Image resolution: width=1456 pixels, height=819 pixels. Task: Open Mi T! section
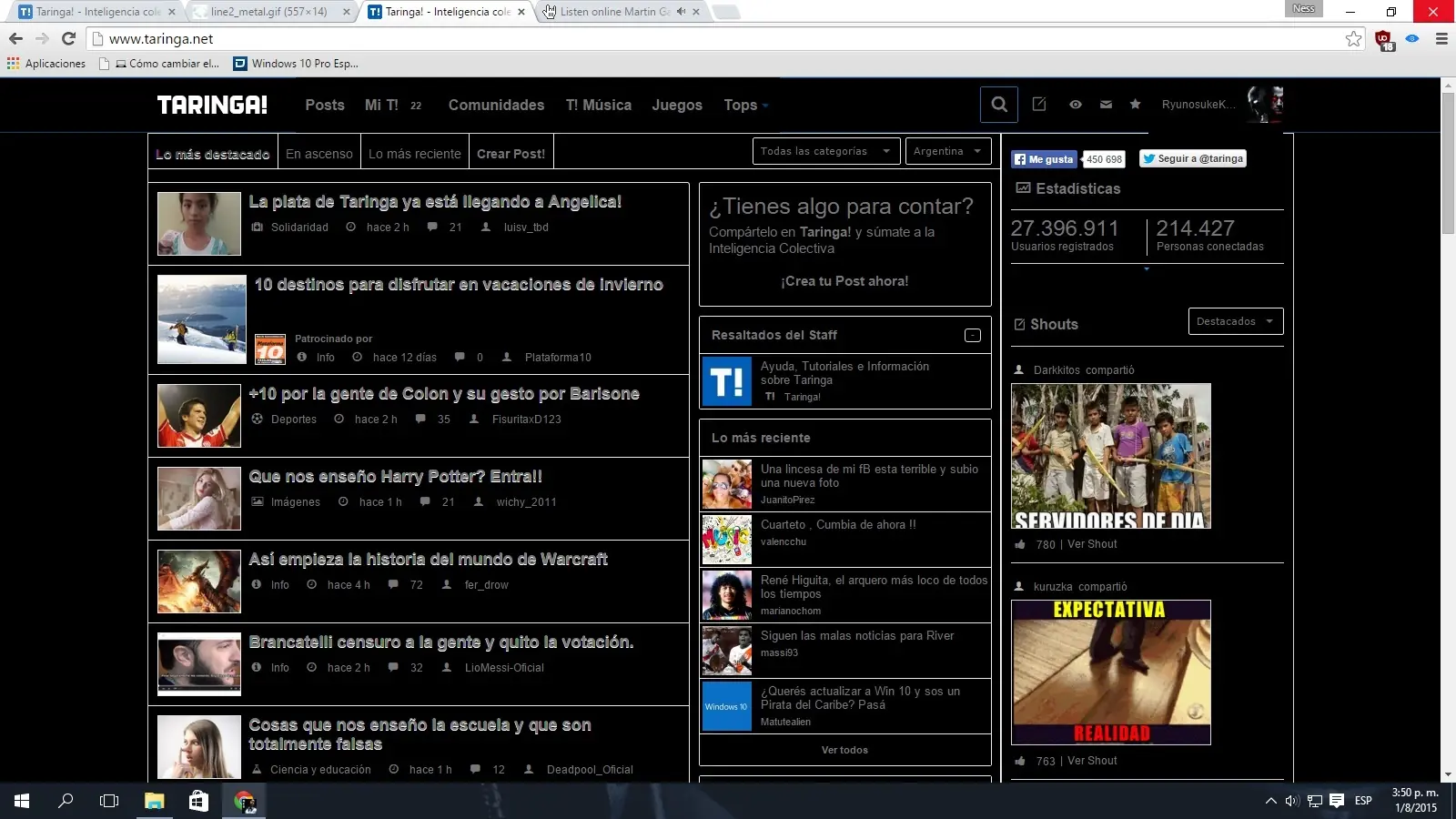pyautogui.click(x=381, y=106)
